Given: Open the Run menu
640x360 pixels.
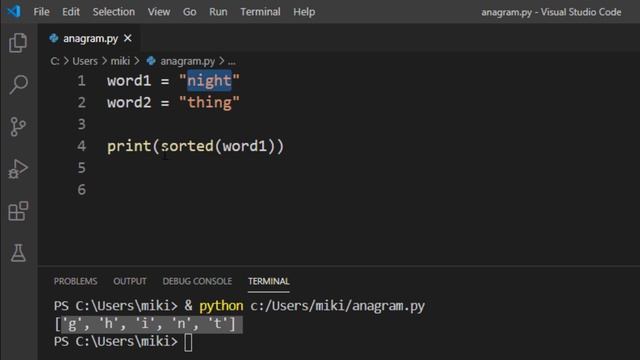Looking at the screenshot, I should tap(218, 12).
